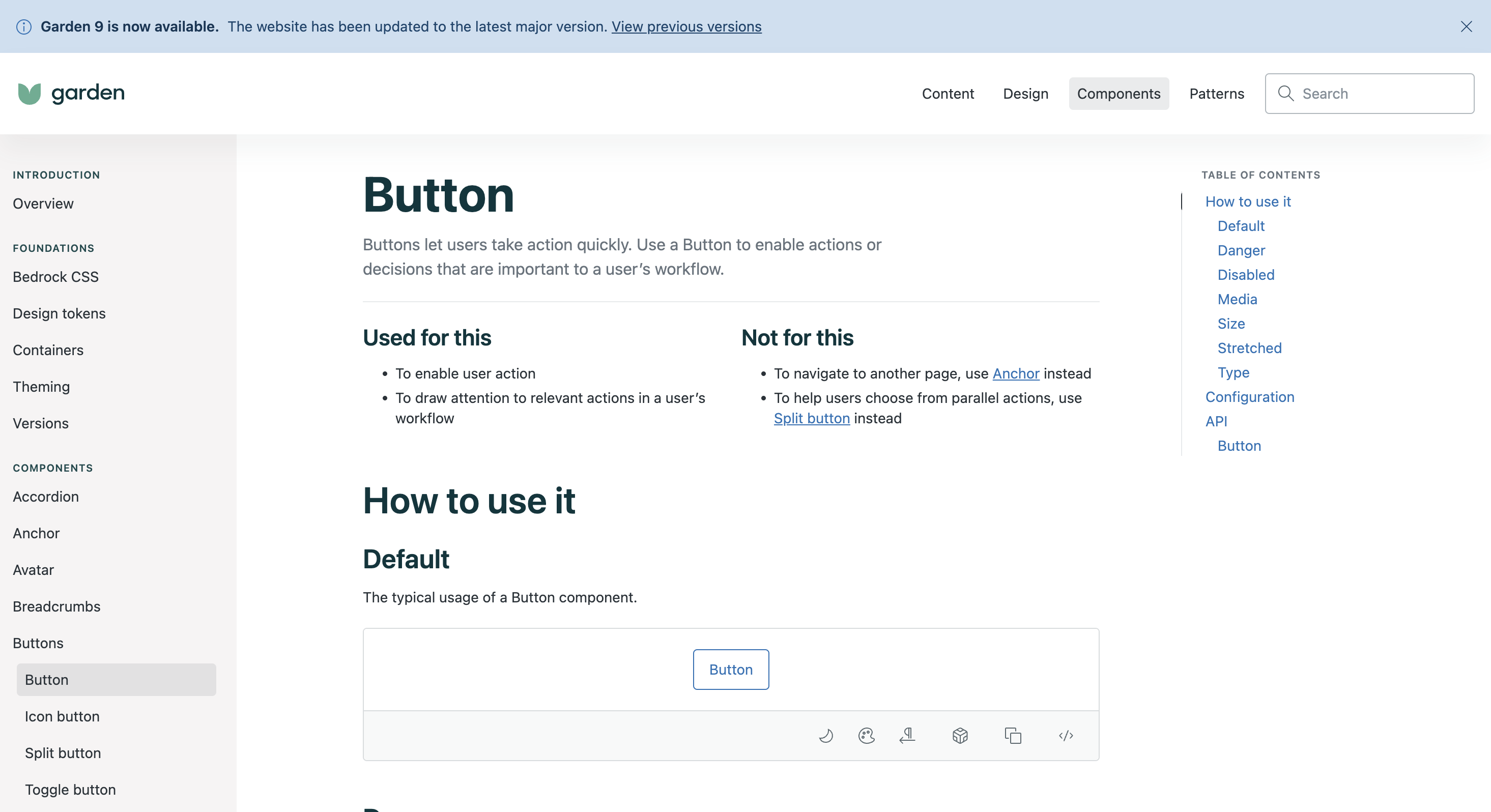The image size is (1491, 812).
Task: Copy example code with the copy icon
Action: click(1013, 736)
